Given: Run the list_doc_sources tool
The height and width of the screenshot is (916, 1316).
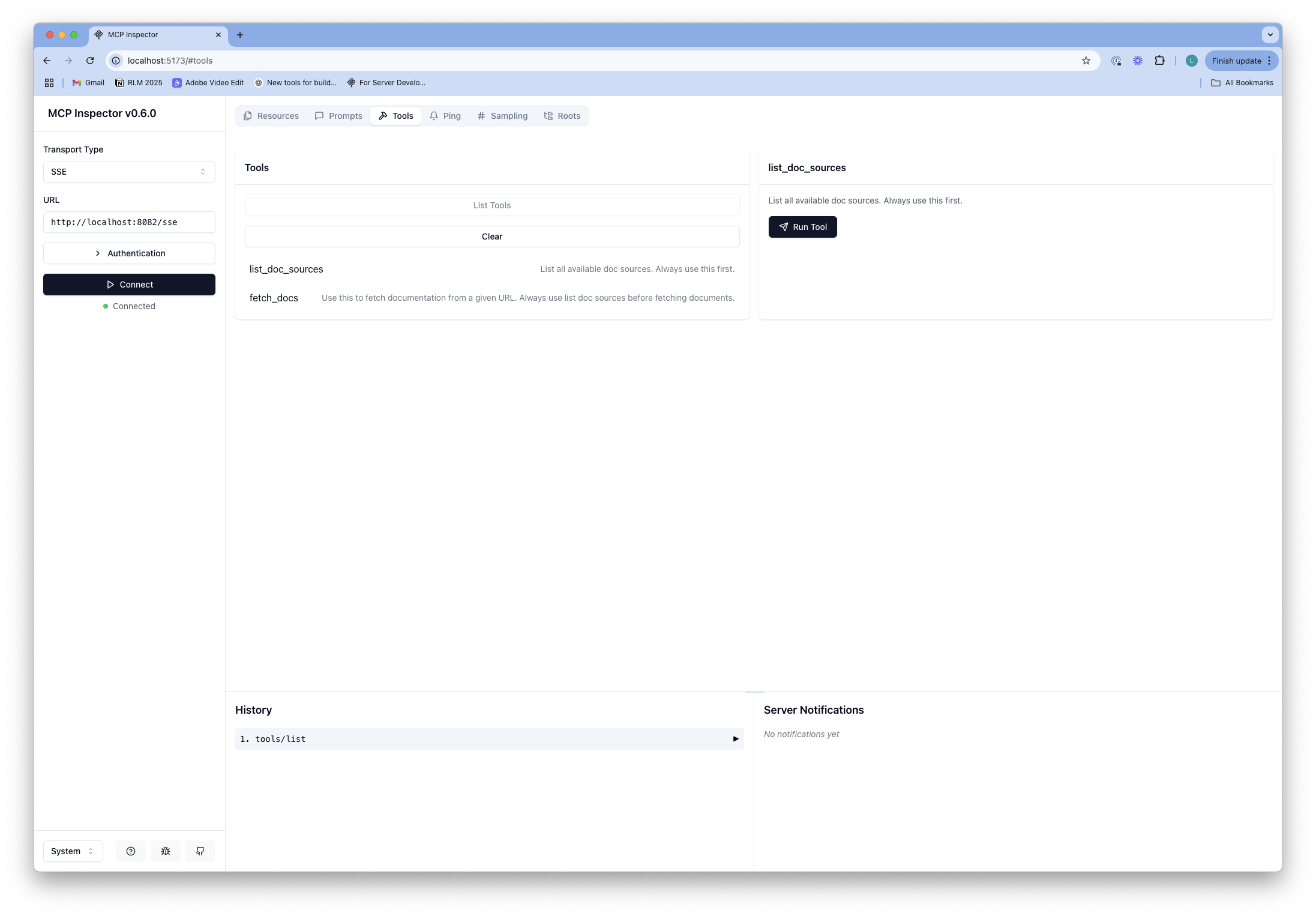Looking at the screenshot, I should (802, 226).
